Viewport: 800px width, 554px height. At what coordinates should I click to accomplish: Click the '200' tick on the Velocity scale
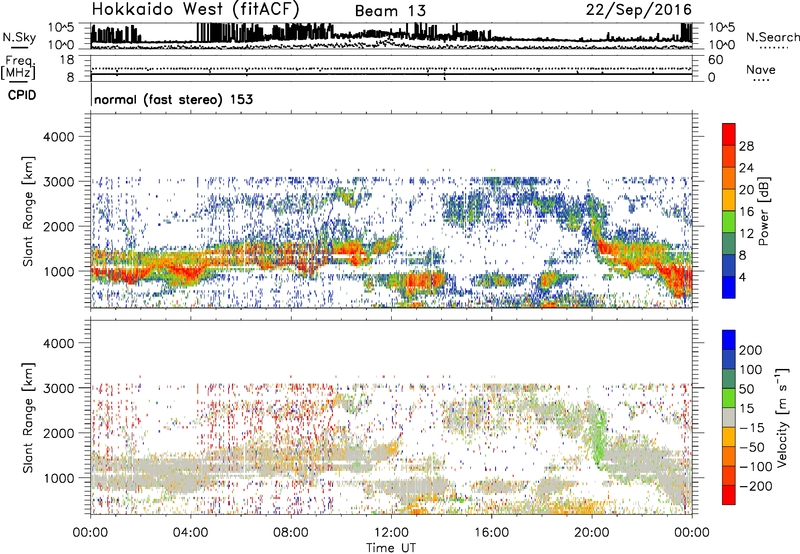pos(751,350)
